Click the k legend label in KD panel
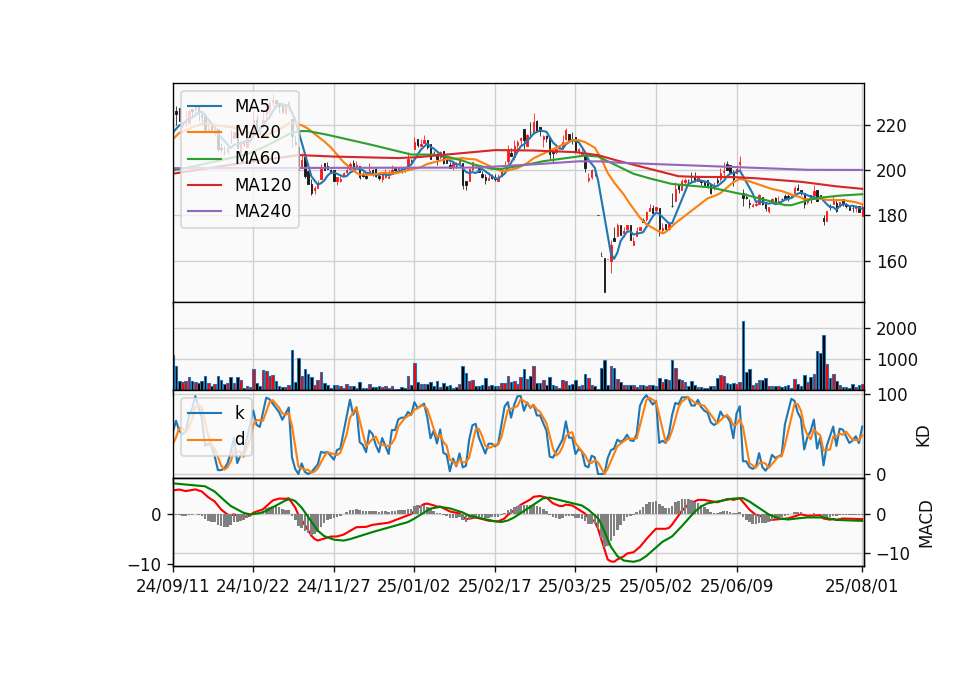Viewport: 960px width, 690px height. pyautogui.click(x=239, y=413)
